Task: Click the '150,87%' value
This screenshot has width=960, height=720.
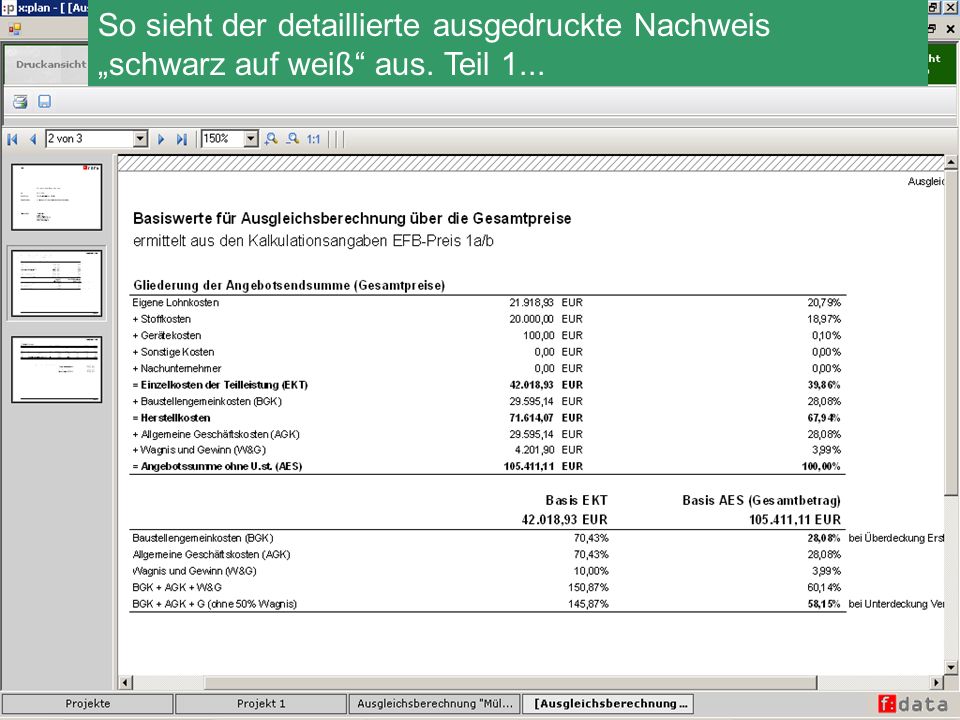Action: [588, 588]
